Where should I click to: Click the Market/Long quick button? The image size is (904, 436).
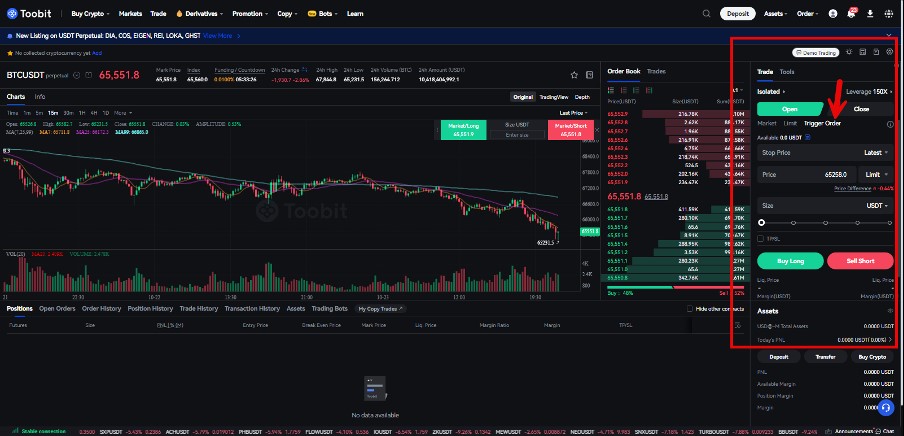pos(464,129)
